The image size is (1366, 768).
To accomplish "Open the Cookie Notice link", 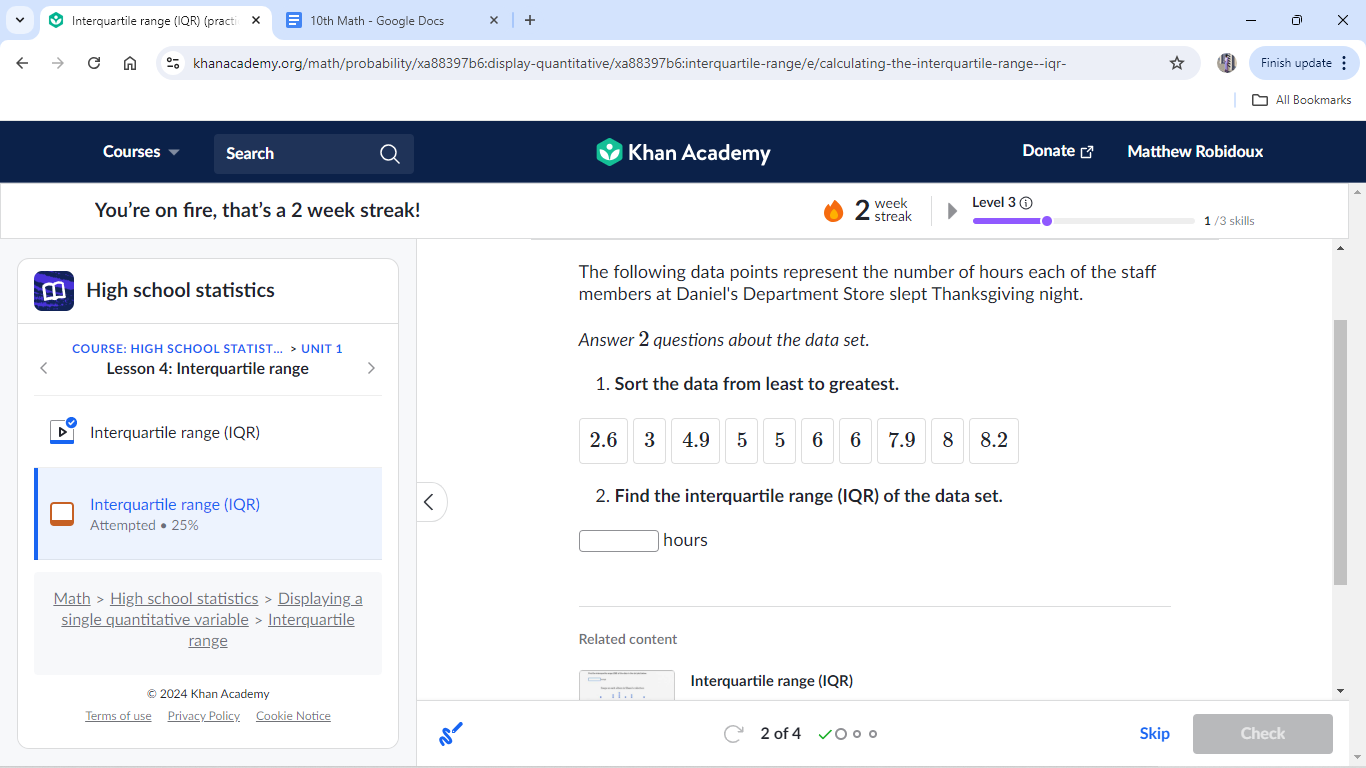I will click(293, 716).
